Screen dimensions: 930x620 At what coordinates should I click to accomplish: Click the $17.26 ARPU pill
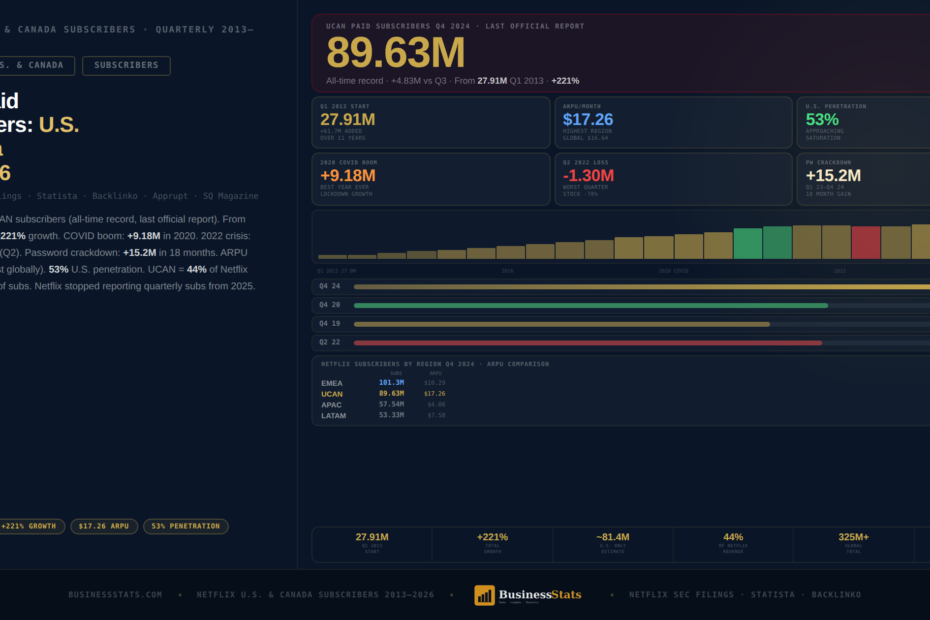coord(104,526)
